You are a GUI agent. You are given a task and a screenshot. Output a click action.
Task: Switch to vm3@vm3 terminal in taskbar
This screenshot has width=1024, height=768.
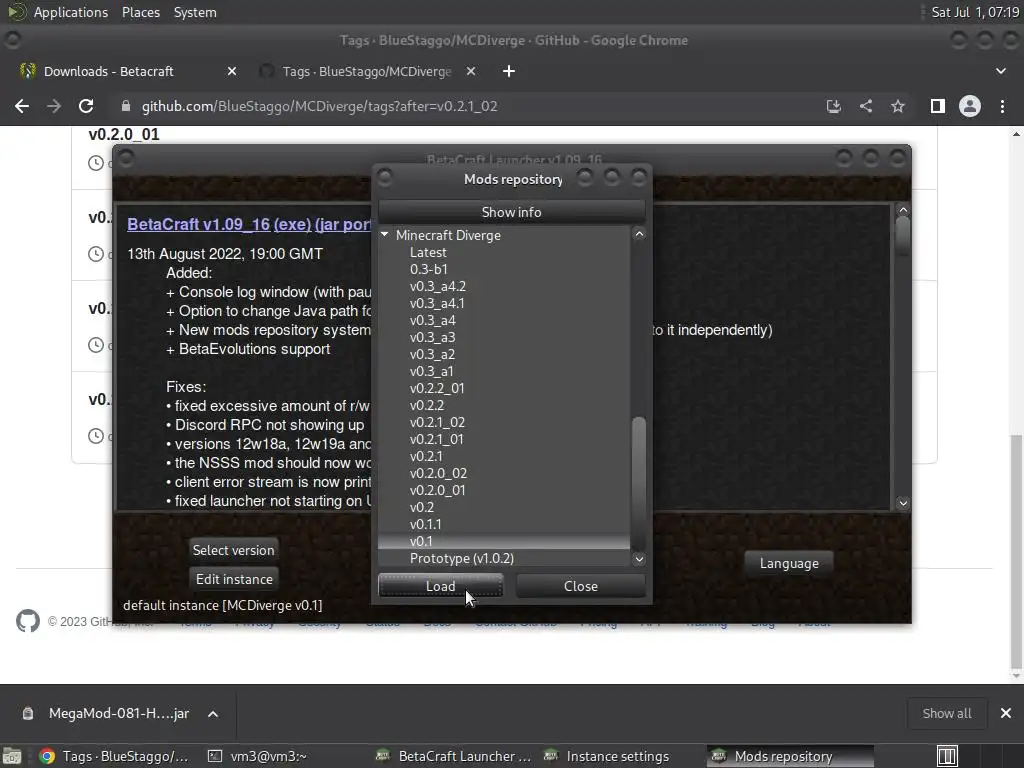[257, 756]
